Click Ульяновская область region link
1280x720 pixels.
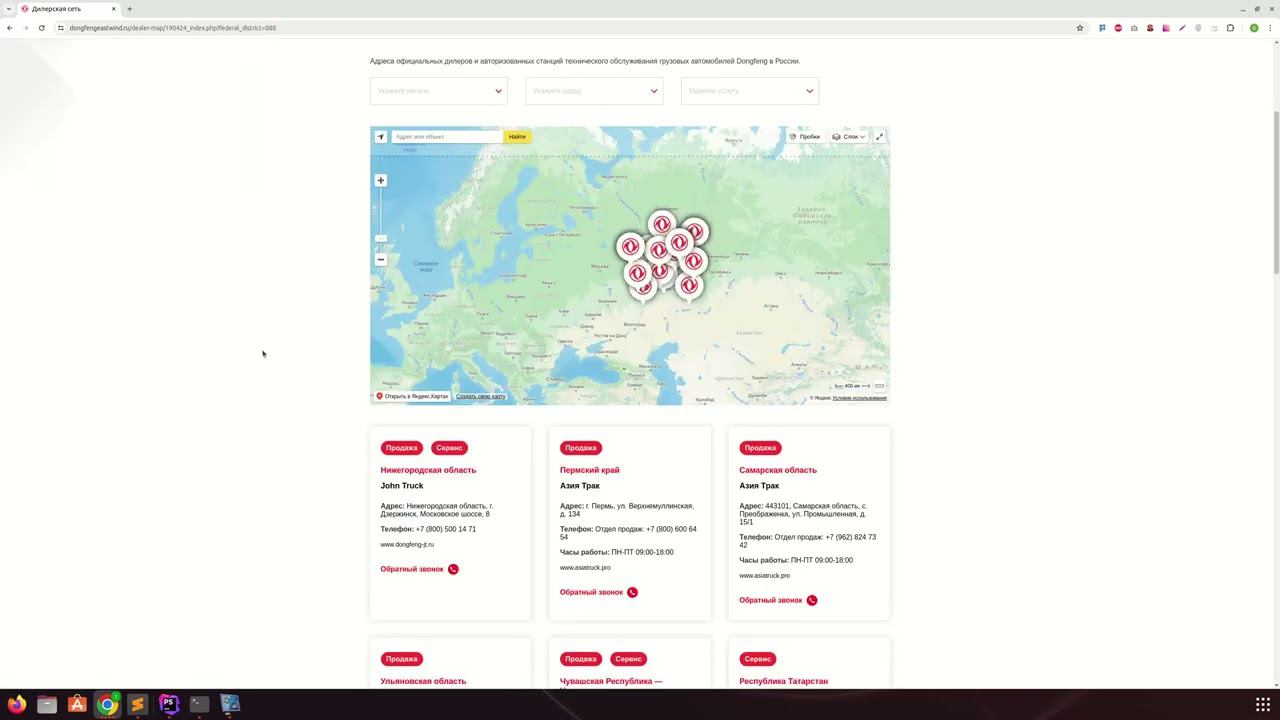click(423, 681)
